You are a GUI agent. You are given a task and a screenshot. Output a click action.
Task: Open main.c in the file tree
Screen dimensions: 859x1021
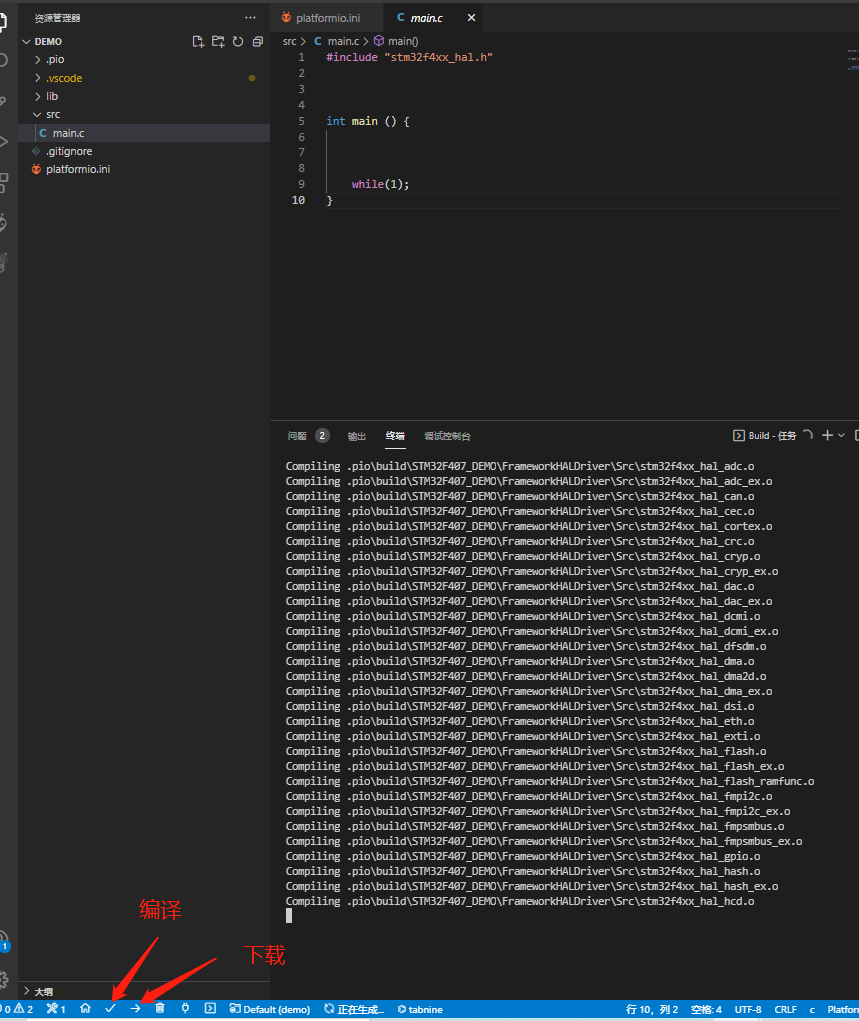click(144, 133)
